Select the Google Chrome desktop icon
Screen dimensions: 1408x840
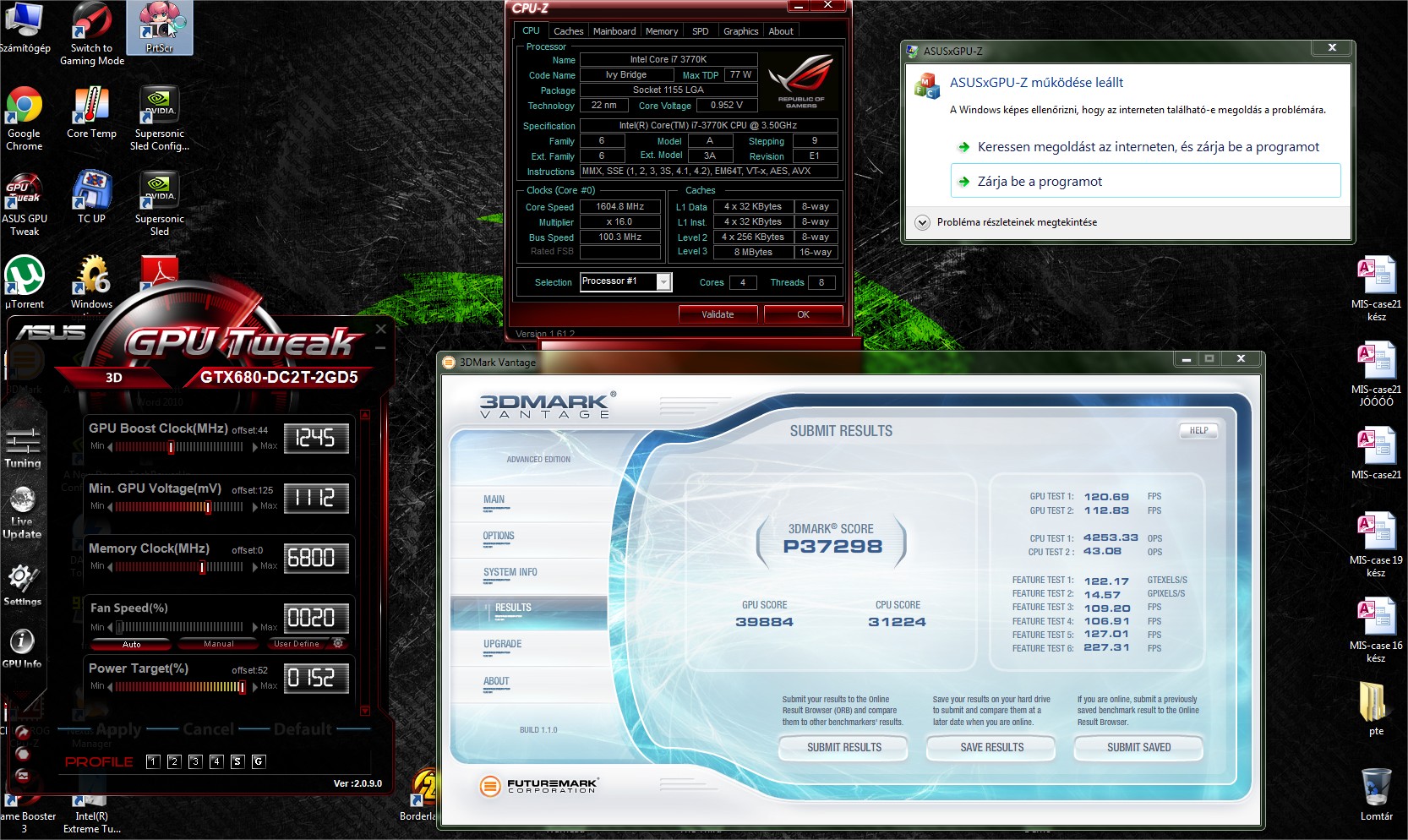coord(25,119)
